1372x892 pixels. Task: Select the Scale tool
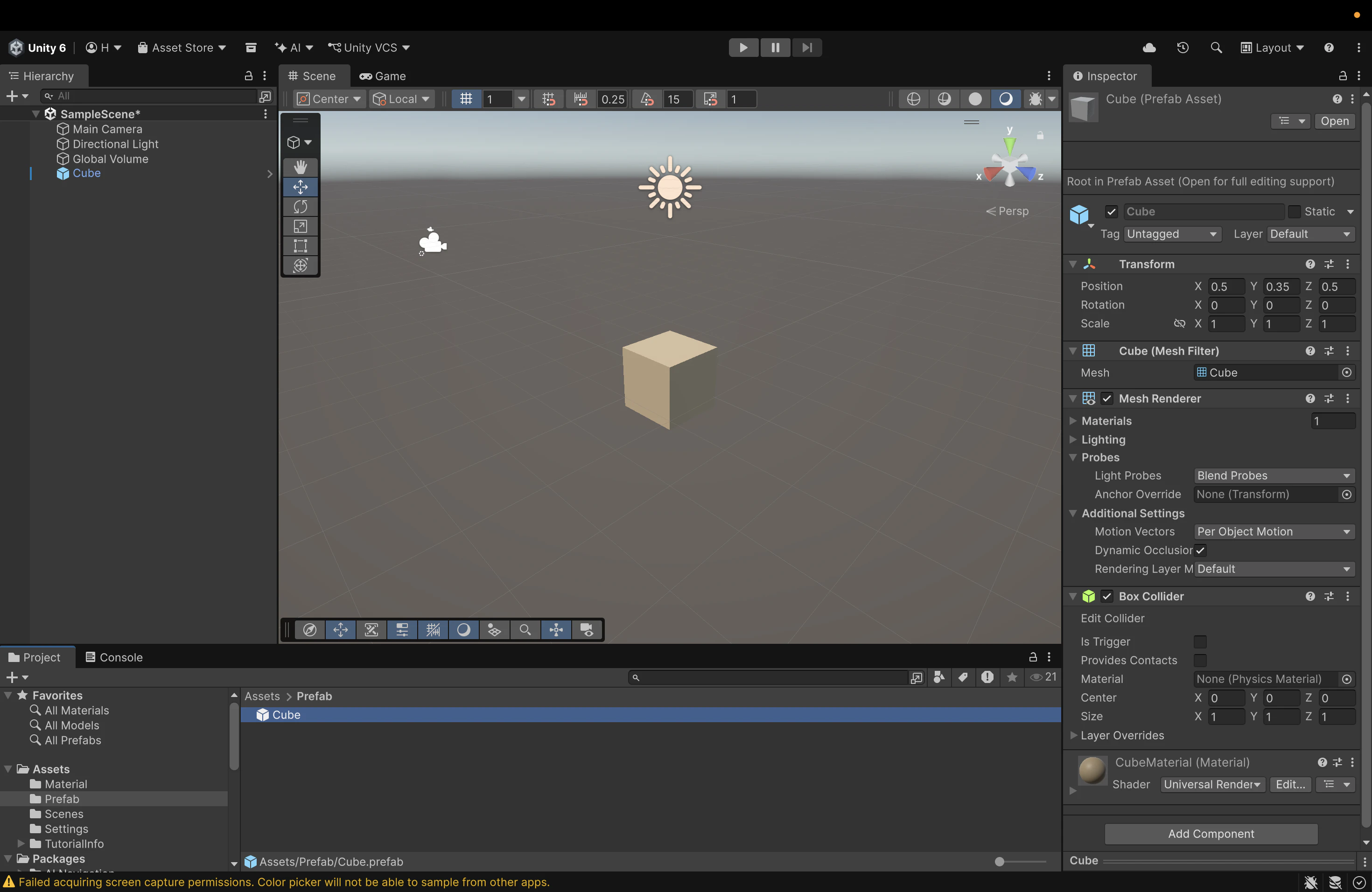[x=301, y=226]
